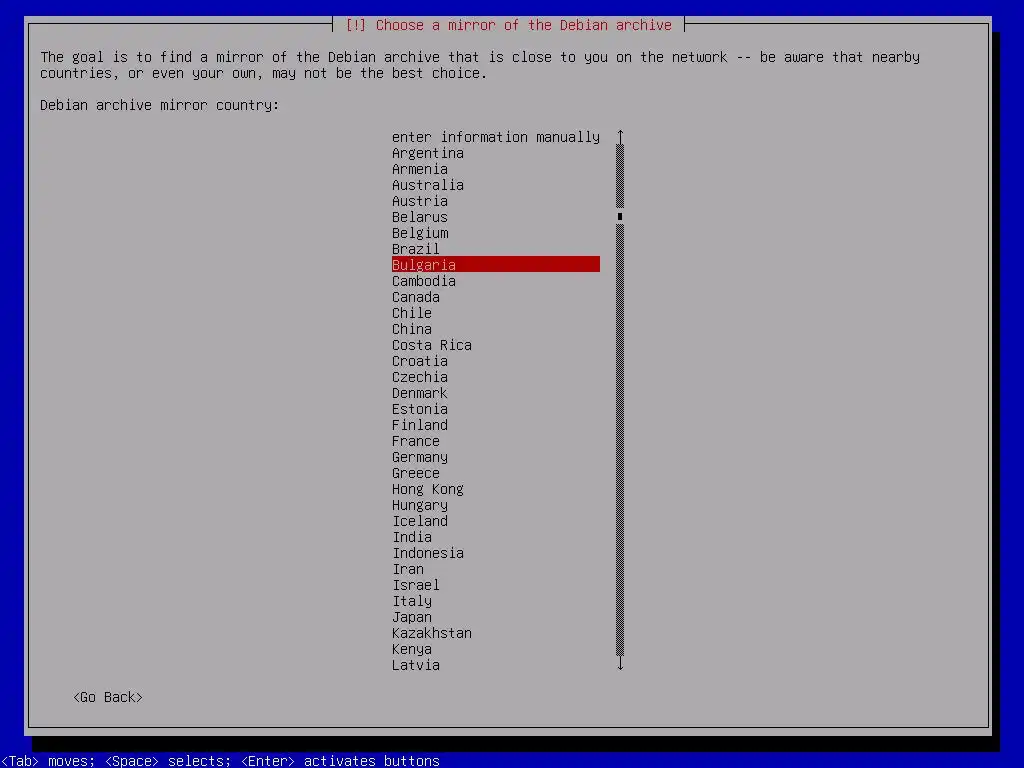Viewport: 1024px width, 768px height.
Task: Click the scrollbar position marker
Action: point(620,217)
